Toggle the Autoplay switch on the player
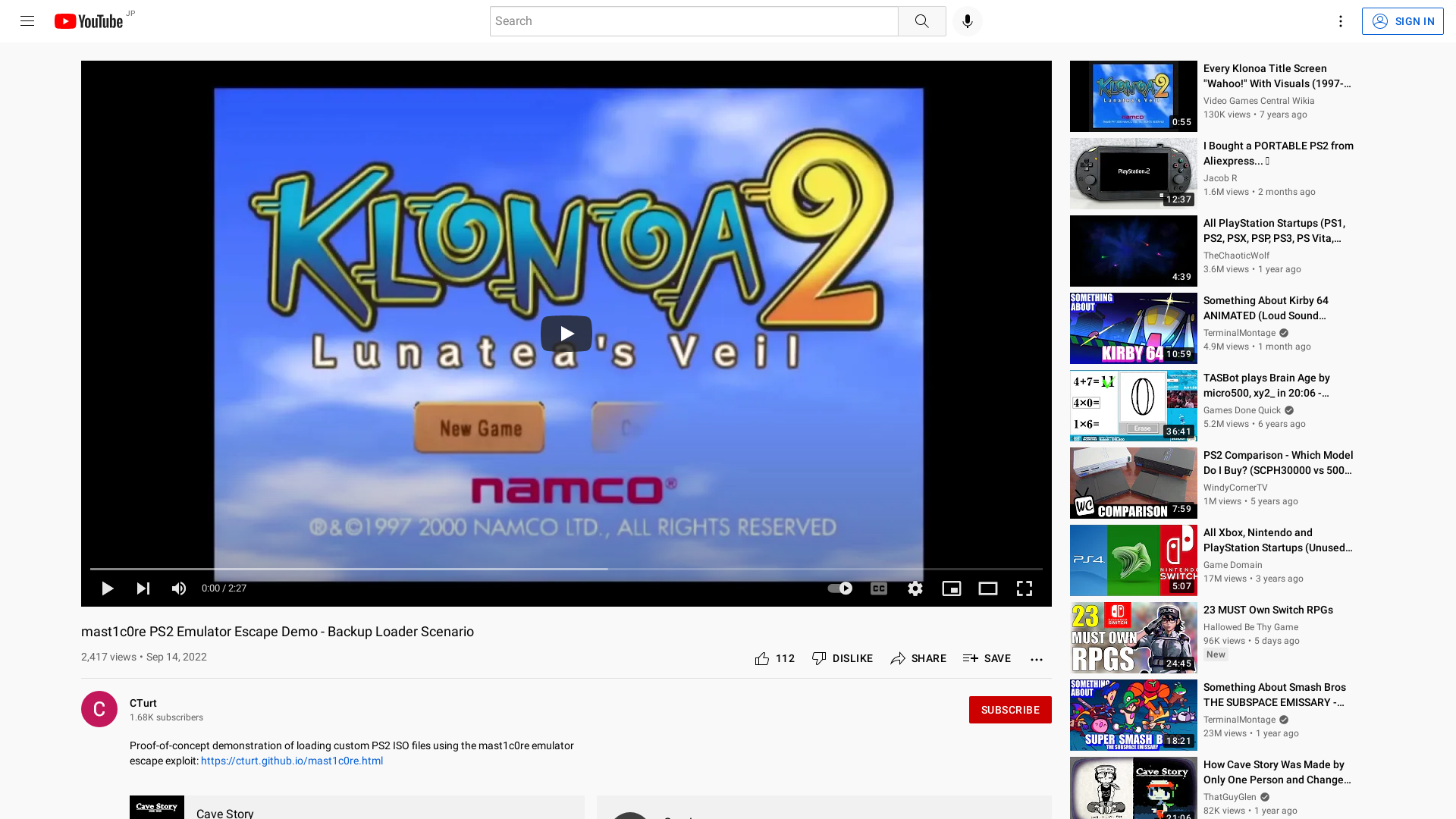 [x=839, y=588]
